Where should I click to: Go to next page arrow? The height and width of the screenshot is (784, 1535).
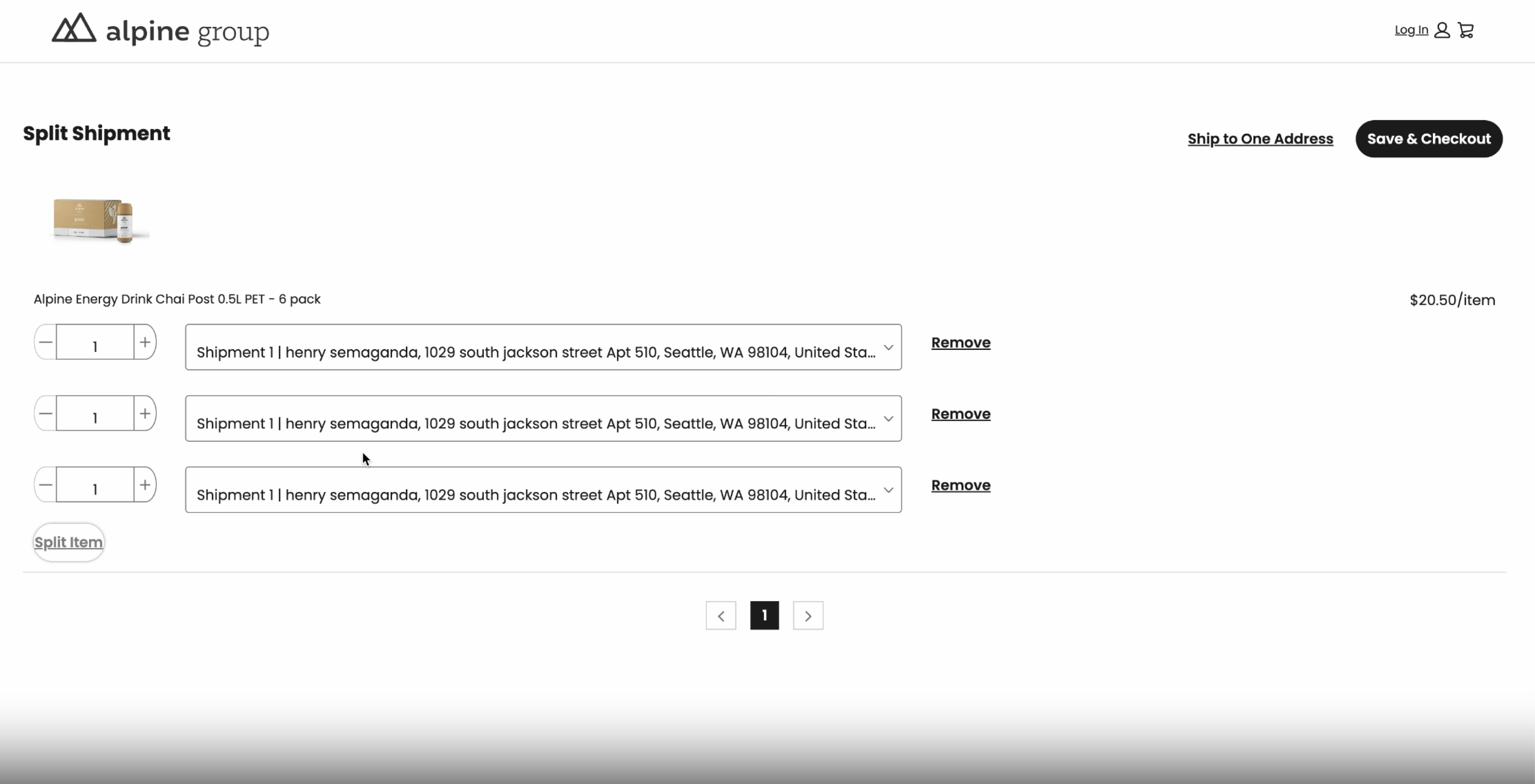pos(808,615)
